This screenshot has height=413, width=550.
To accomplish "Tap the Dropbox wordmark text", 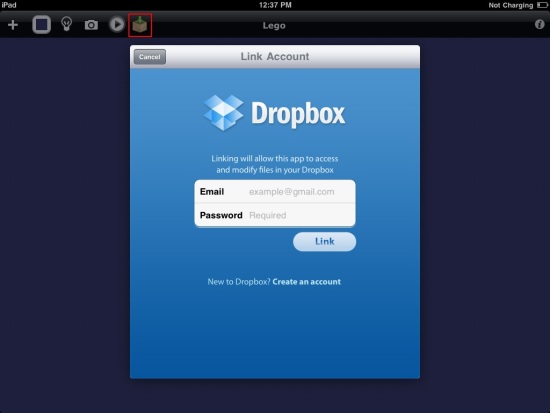I will click(x=298, y=114).
